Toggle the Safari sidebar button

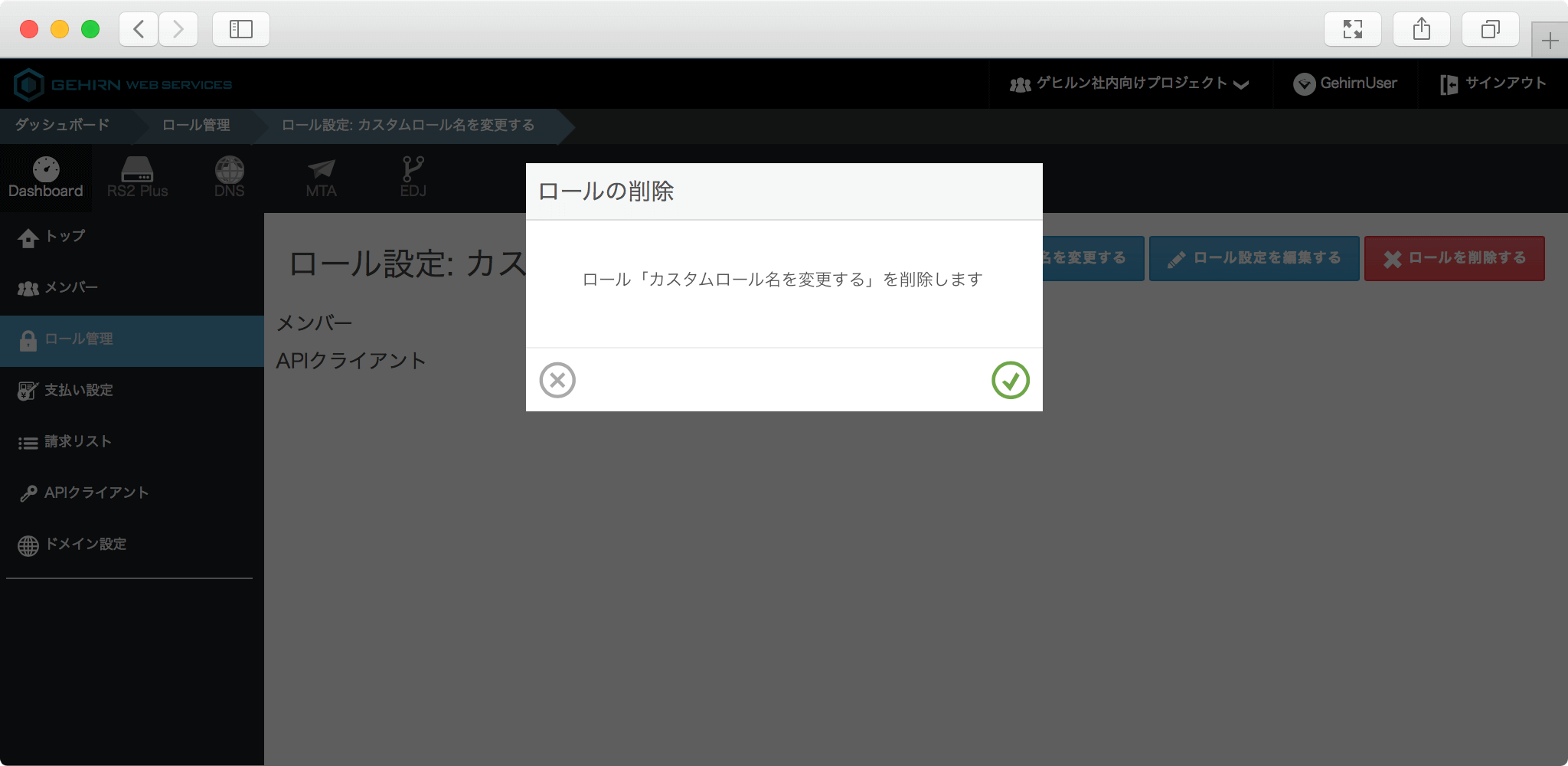[240, 29]
